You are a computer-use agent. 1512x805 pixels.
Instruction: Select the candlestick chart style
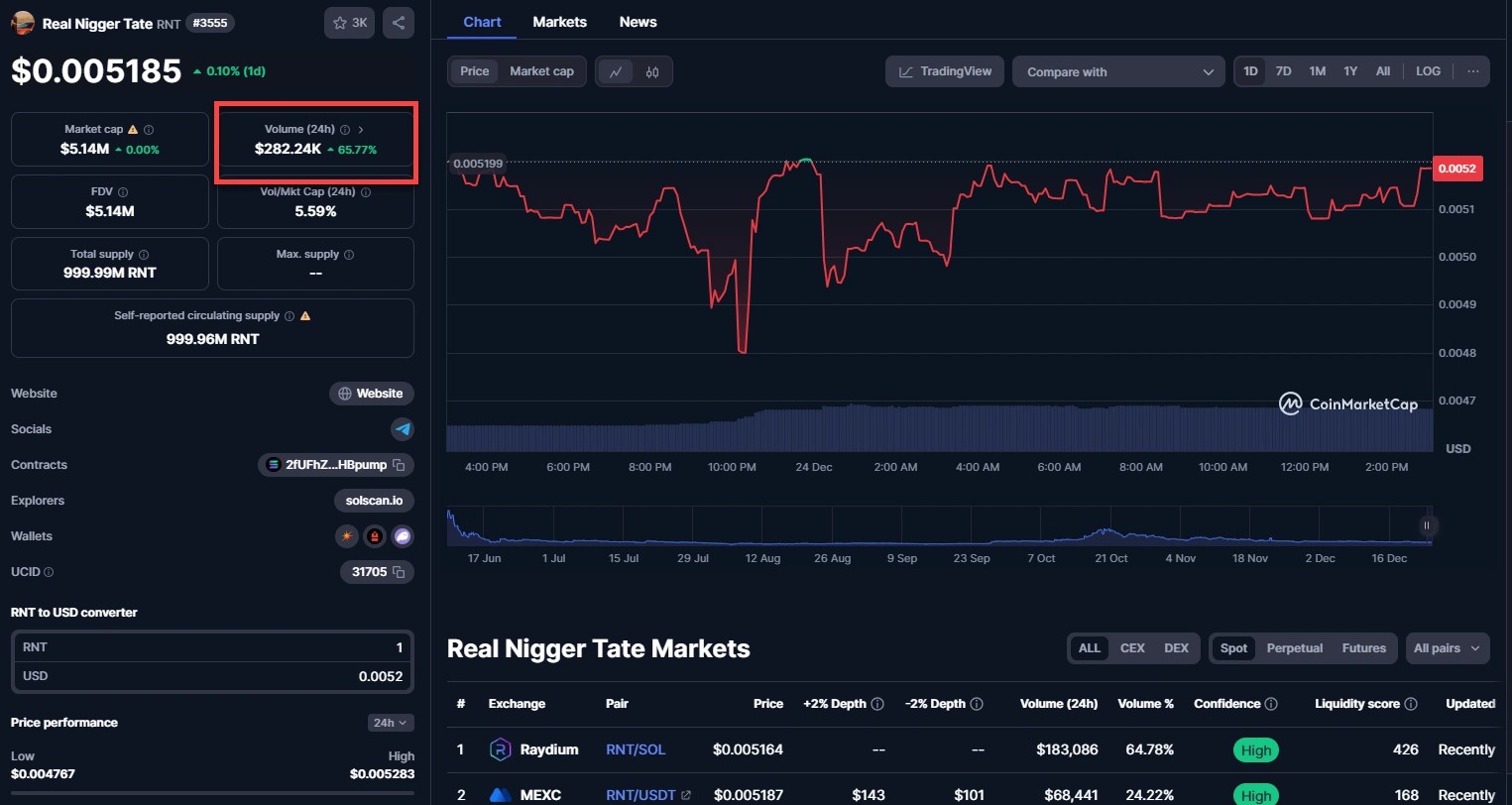coord(652,72)
